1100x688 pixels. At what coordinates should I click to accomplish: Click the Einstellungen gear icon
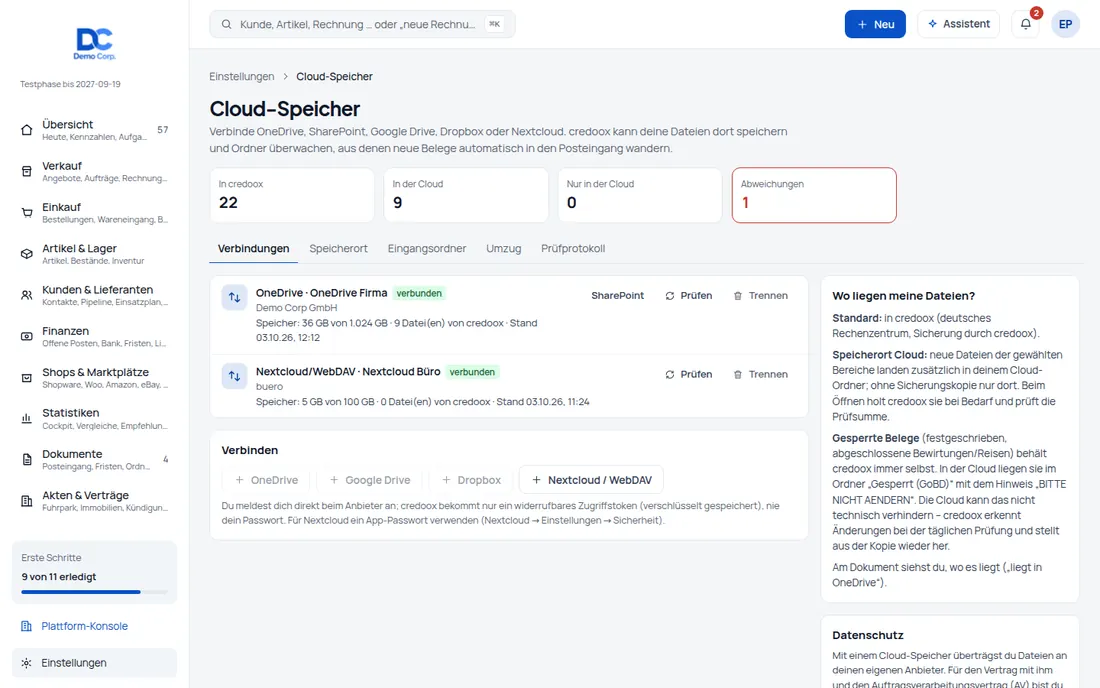click(x=27, y=663)
